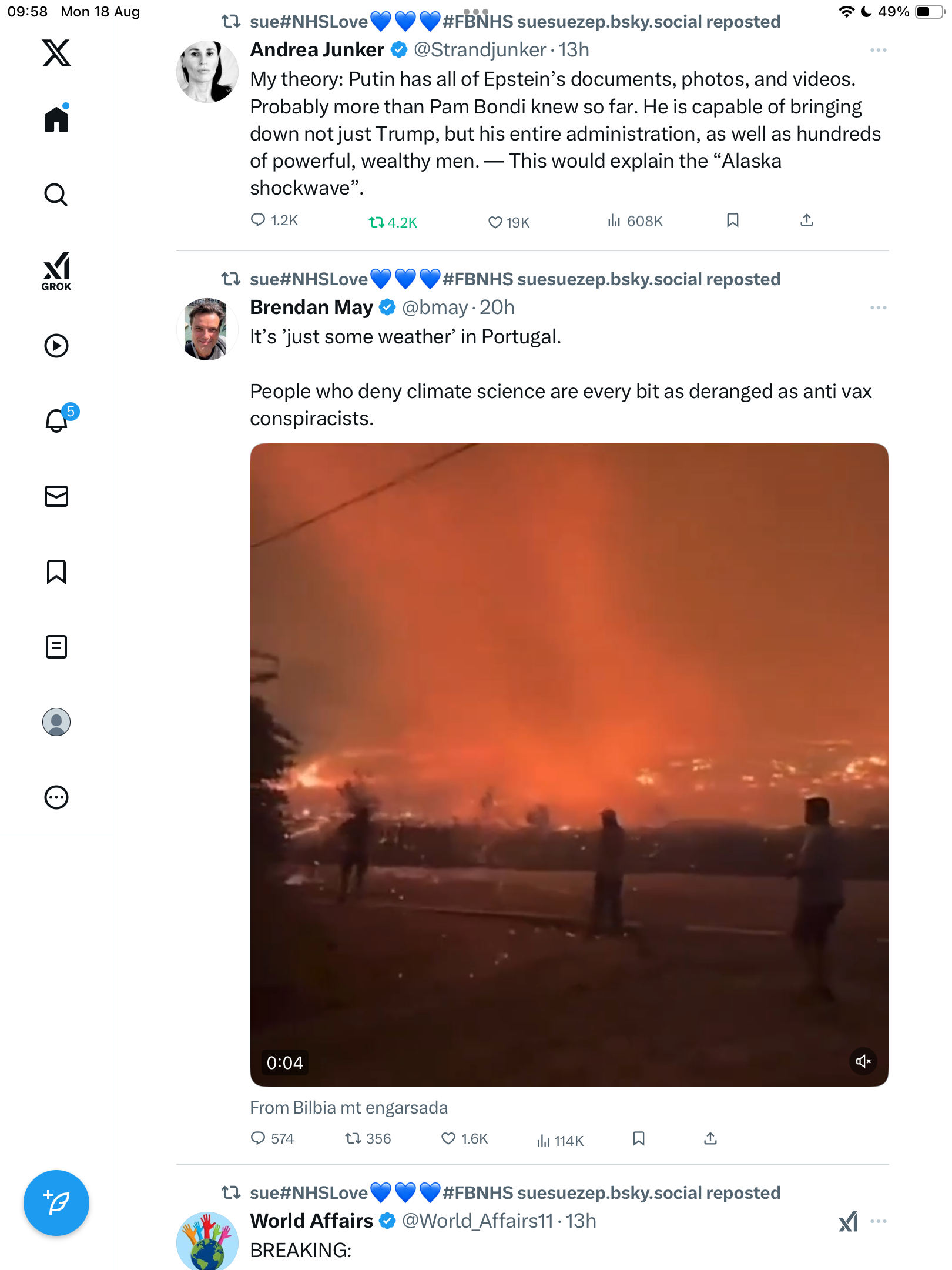Undo repost on Andrea Junker's post
Viewport: 952px width, 1270px height.
tap(393, 222)
